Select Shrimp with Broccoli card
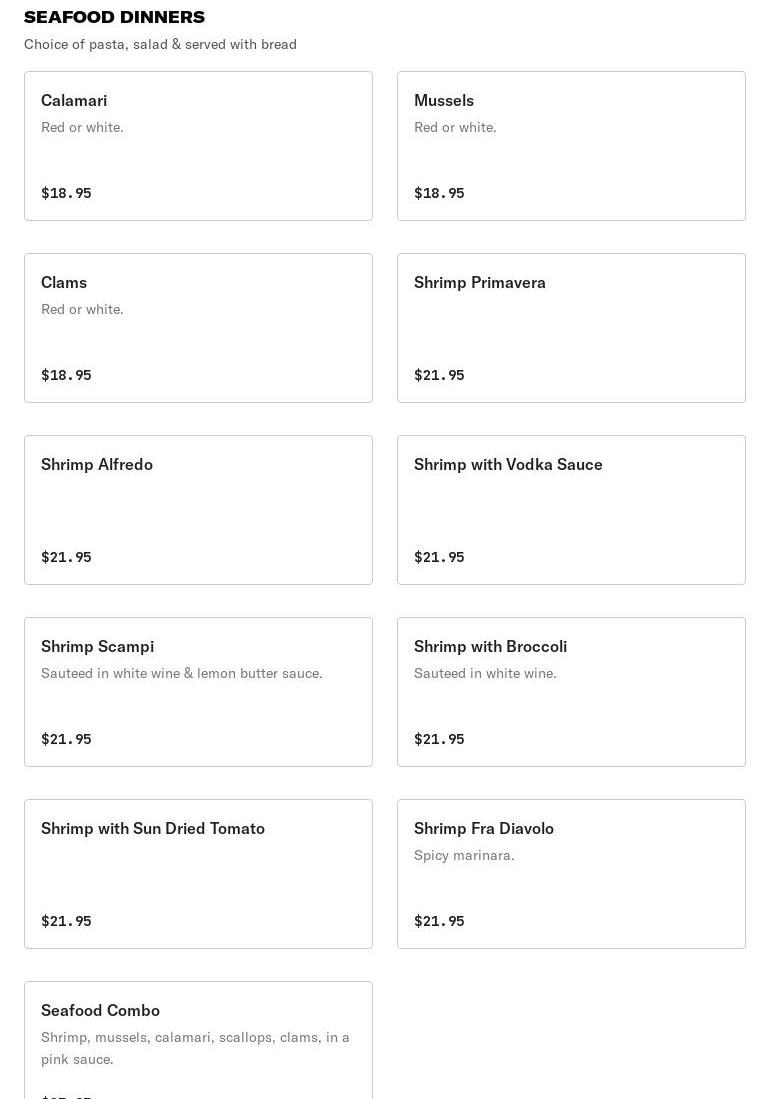Viewport: 770px width, 1099px height. tap(571, 692)
